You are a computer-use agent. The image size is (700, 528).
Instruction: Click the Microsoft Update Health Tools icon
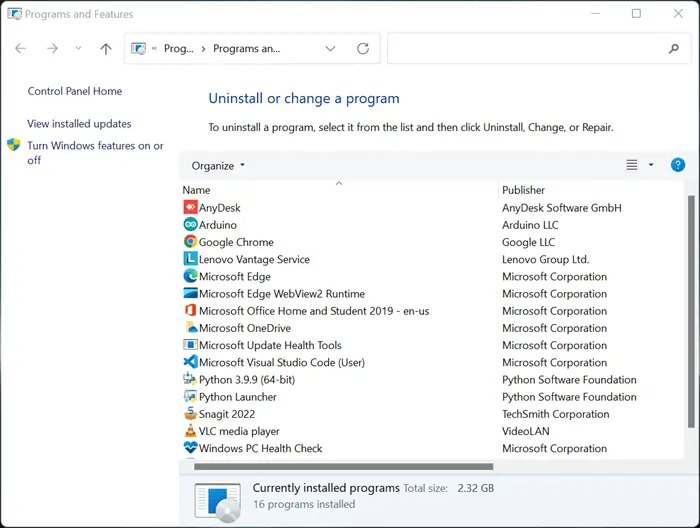pos(190,345)
